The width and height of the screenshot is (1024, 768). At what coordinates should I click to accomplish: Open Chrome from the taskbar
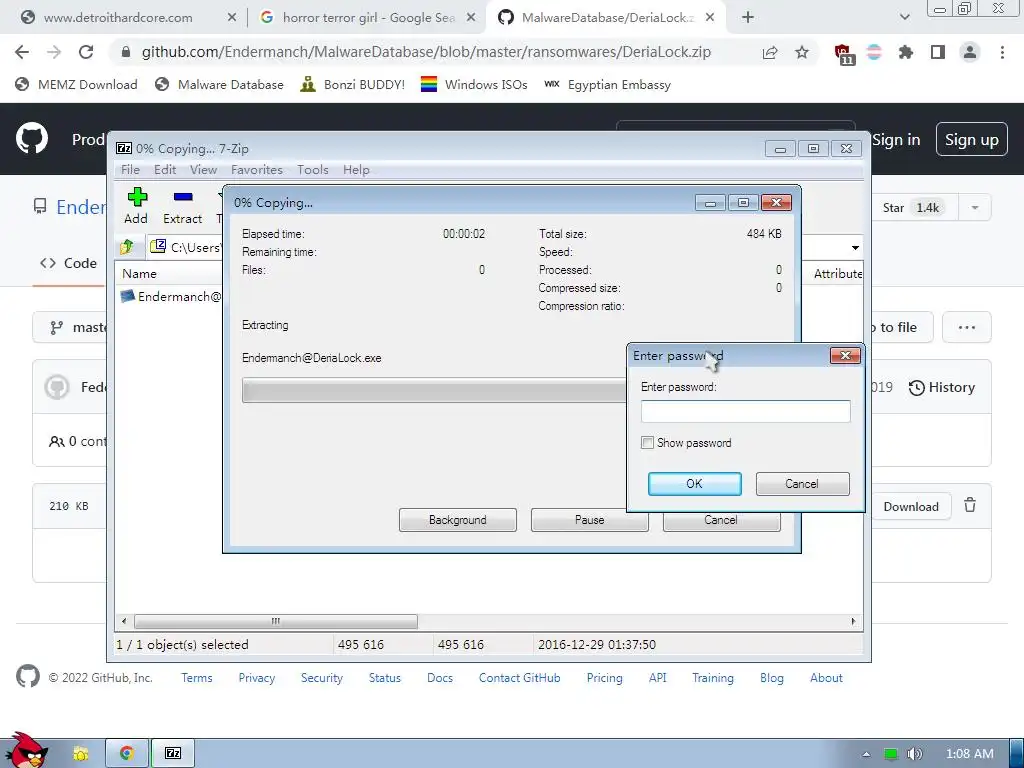(127, 754)
